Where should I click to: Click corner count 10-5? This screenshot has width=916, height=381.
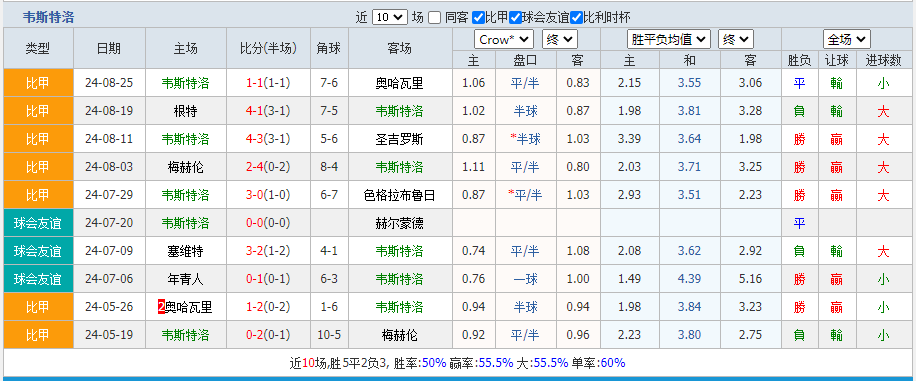(x=329, y=335)
